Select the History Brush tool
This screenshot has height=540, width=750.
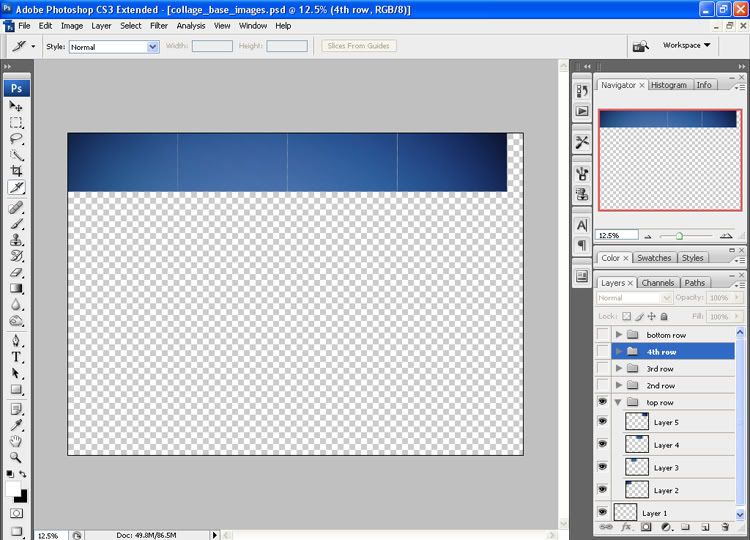tap(16, 256)
